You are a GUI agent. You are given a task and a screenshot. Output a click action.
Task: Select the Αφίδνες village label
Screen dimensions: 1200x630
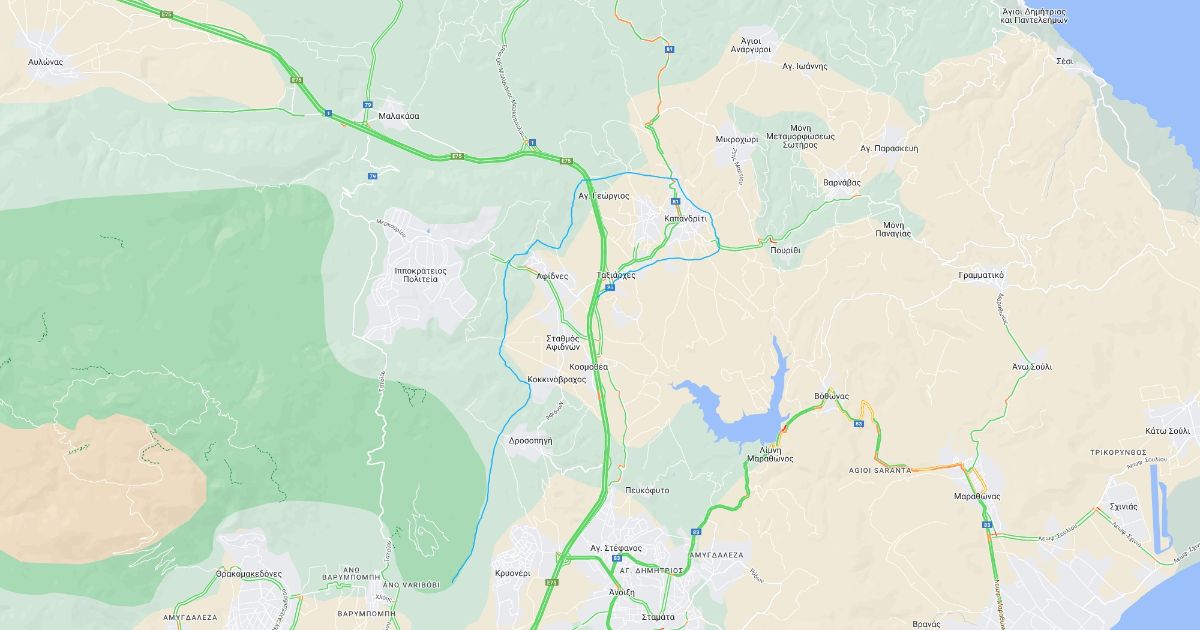click(x=552, y=276)
